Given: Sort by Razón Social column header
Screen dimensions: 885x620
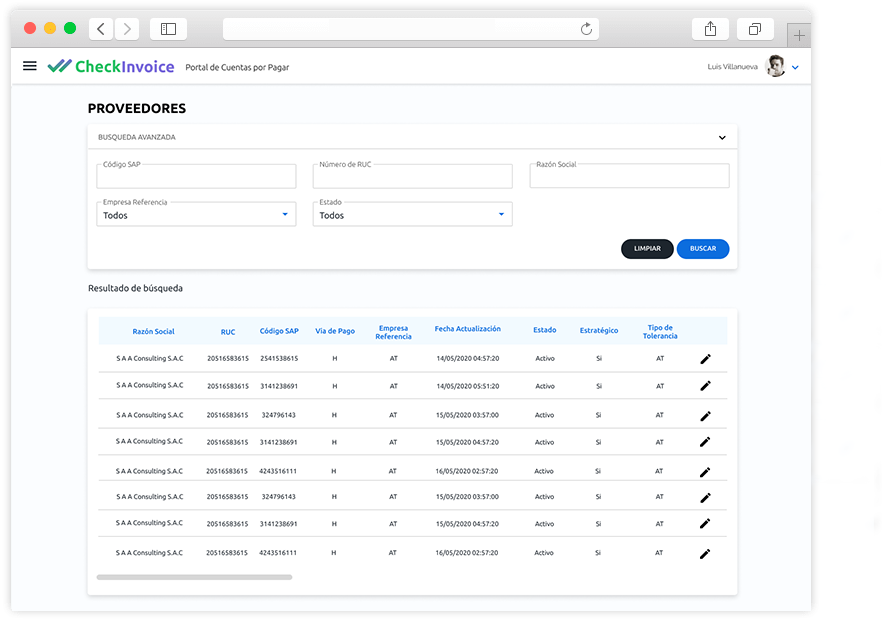Looking at the screenshot, I should tap(153, 332).
